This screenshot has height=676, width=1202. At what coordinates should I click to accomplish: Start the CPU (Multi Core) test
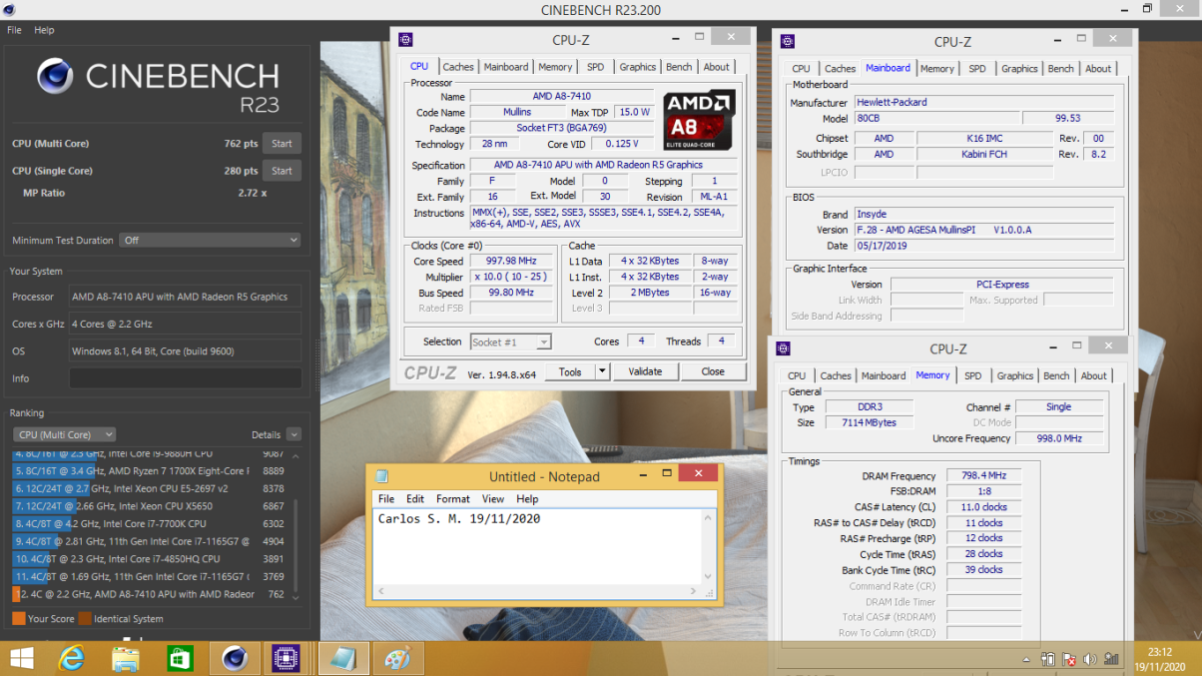click(282, 144)
